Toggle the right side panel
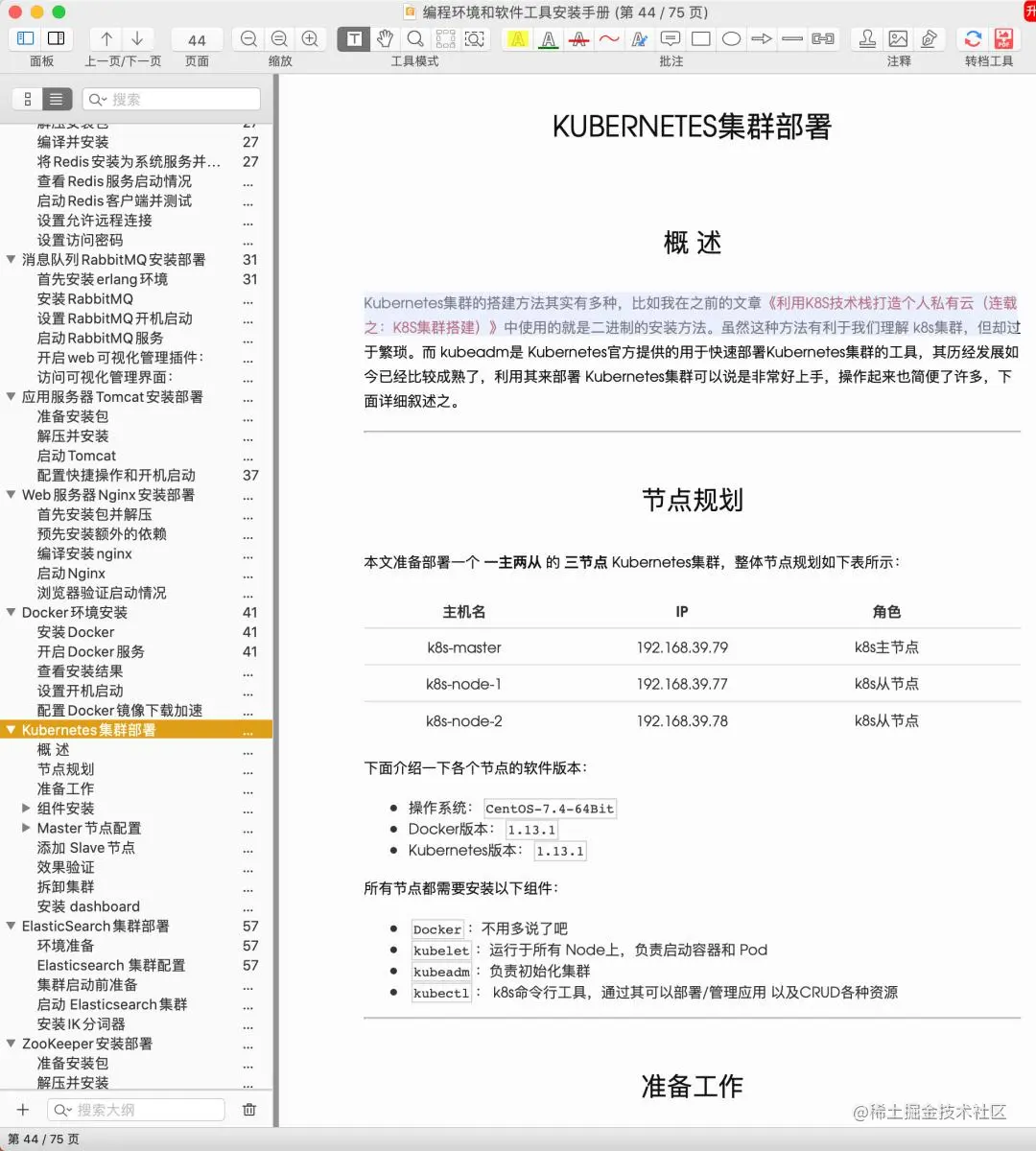Image resolution: width=1036 pixels, height=1151 pixels. (57, 38)
